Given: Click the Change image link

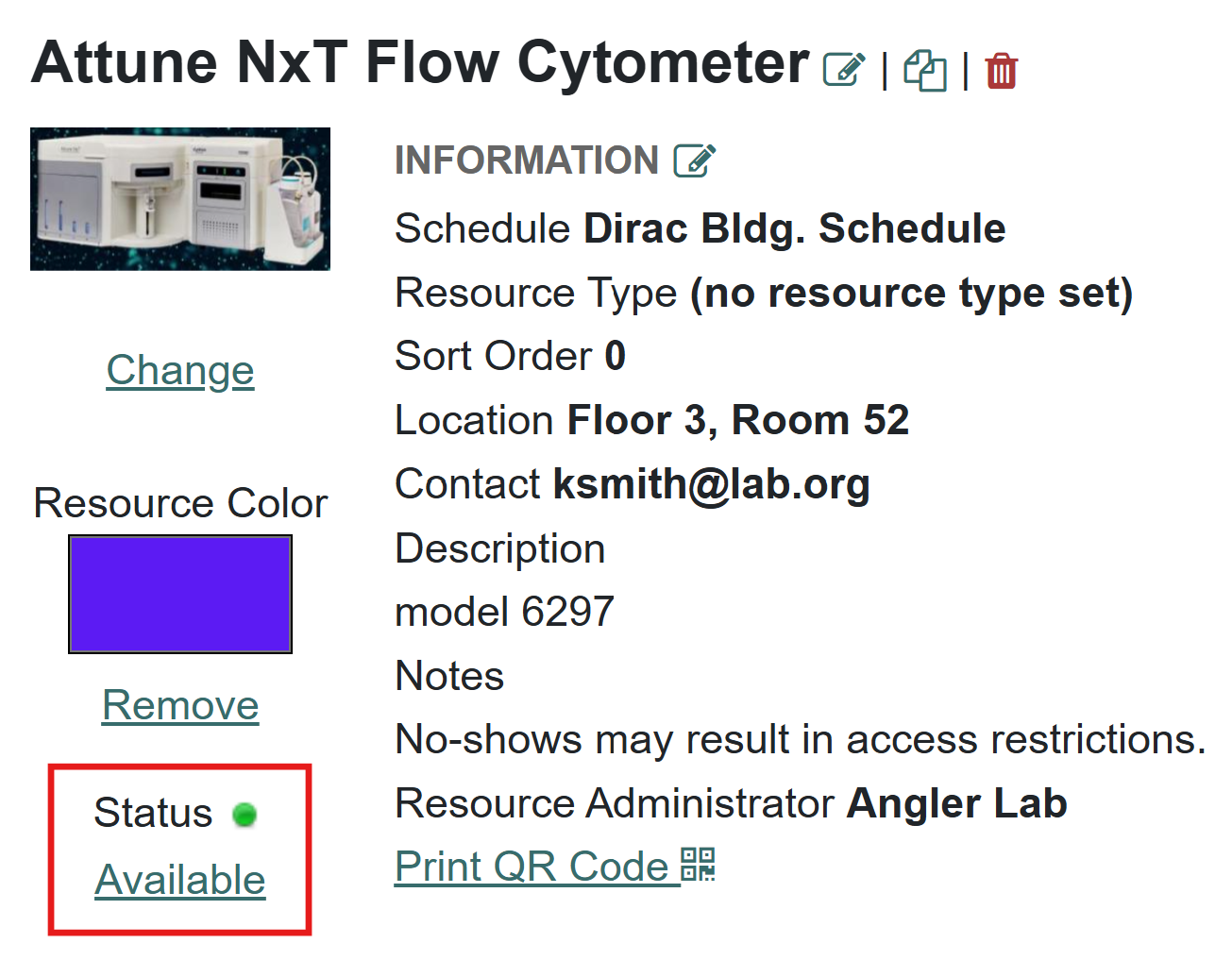Looking at the screenshot, I should pyautogui.click(x=180, y=370).
